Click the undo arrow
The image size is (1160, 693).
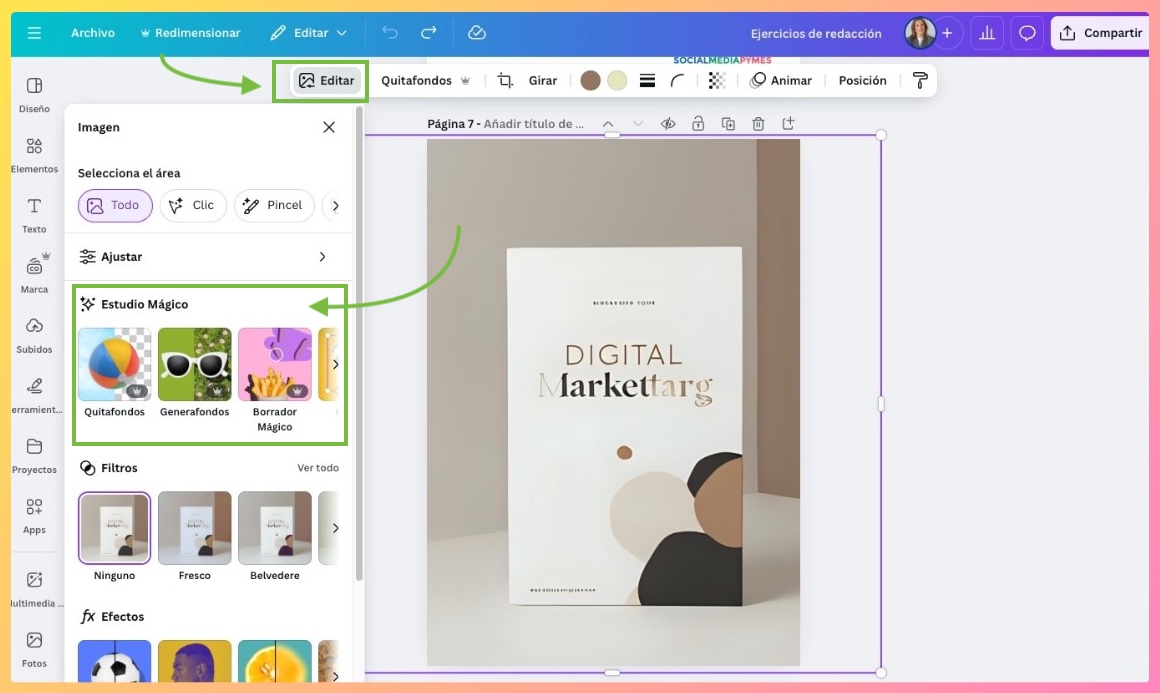click(390, 33)
